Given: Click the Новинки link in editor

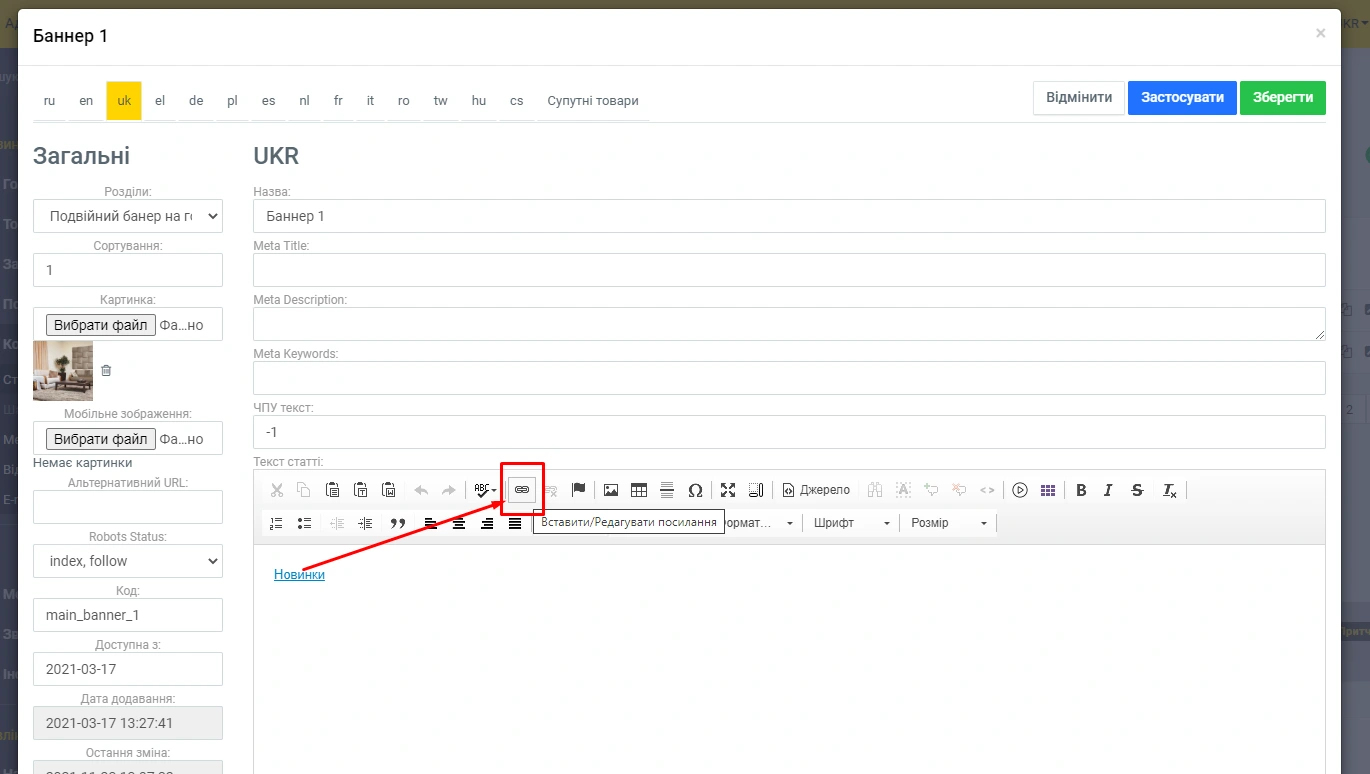Looking at the screenshot, I should (x=299, y=575).
